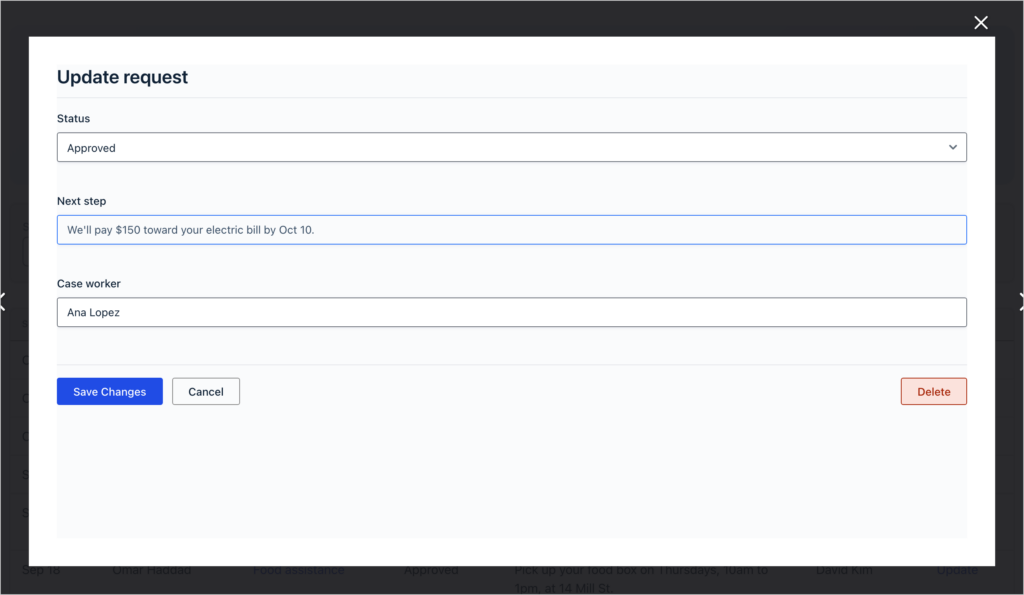The height and width of the screenshot is (595, 1024).
Task: Click the "Status" field label
Action: pos(73,118)
